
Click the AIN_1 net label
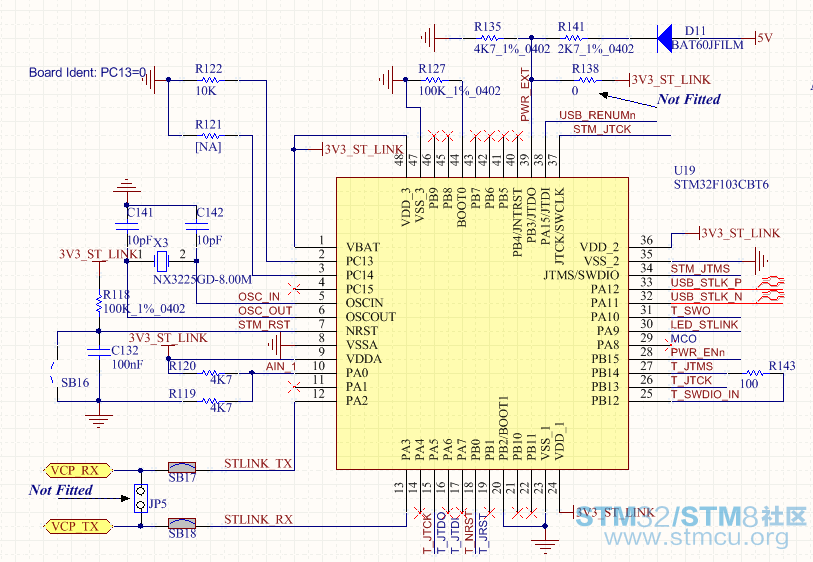coord(281,367)
